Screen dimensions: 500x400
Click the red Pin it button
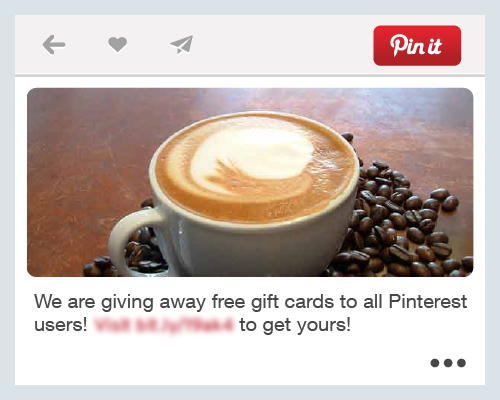tap(417, 46)
